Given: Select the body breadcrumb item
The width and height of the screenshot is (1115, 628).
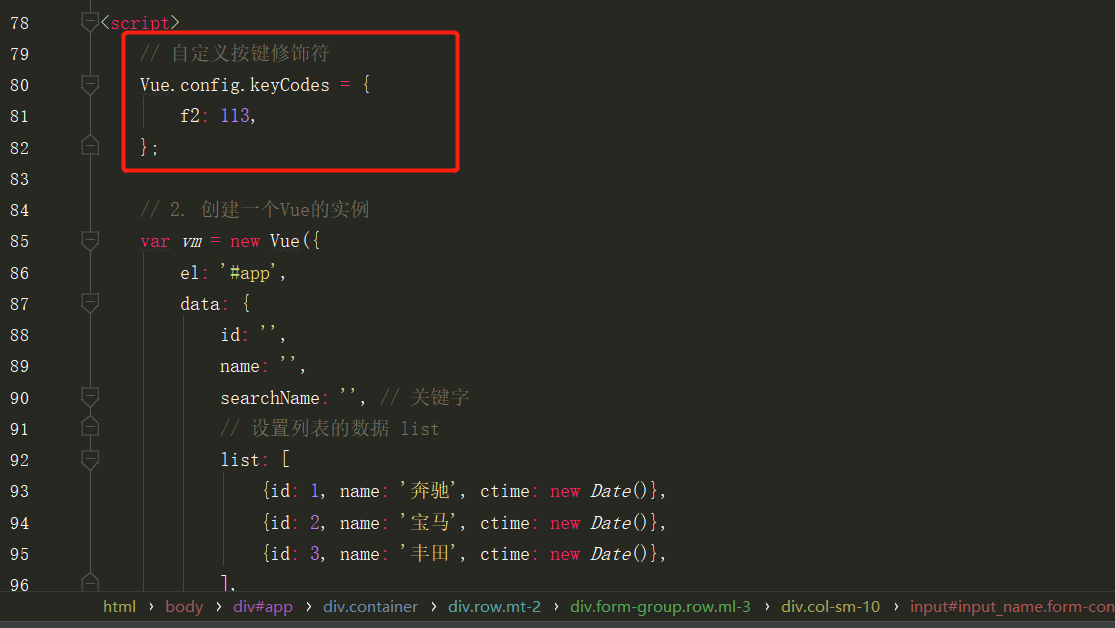Looking at the screenshot, I should [184, 606].
